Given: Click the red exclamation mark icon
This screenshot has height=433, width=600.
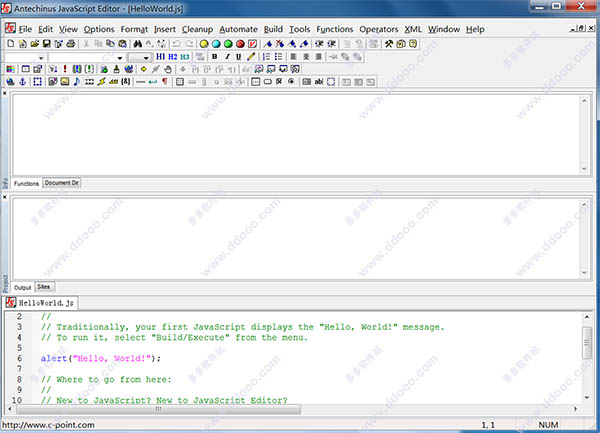Looking at the screenshot, I should pyautogui.click(x=65, y=69).
